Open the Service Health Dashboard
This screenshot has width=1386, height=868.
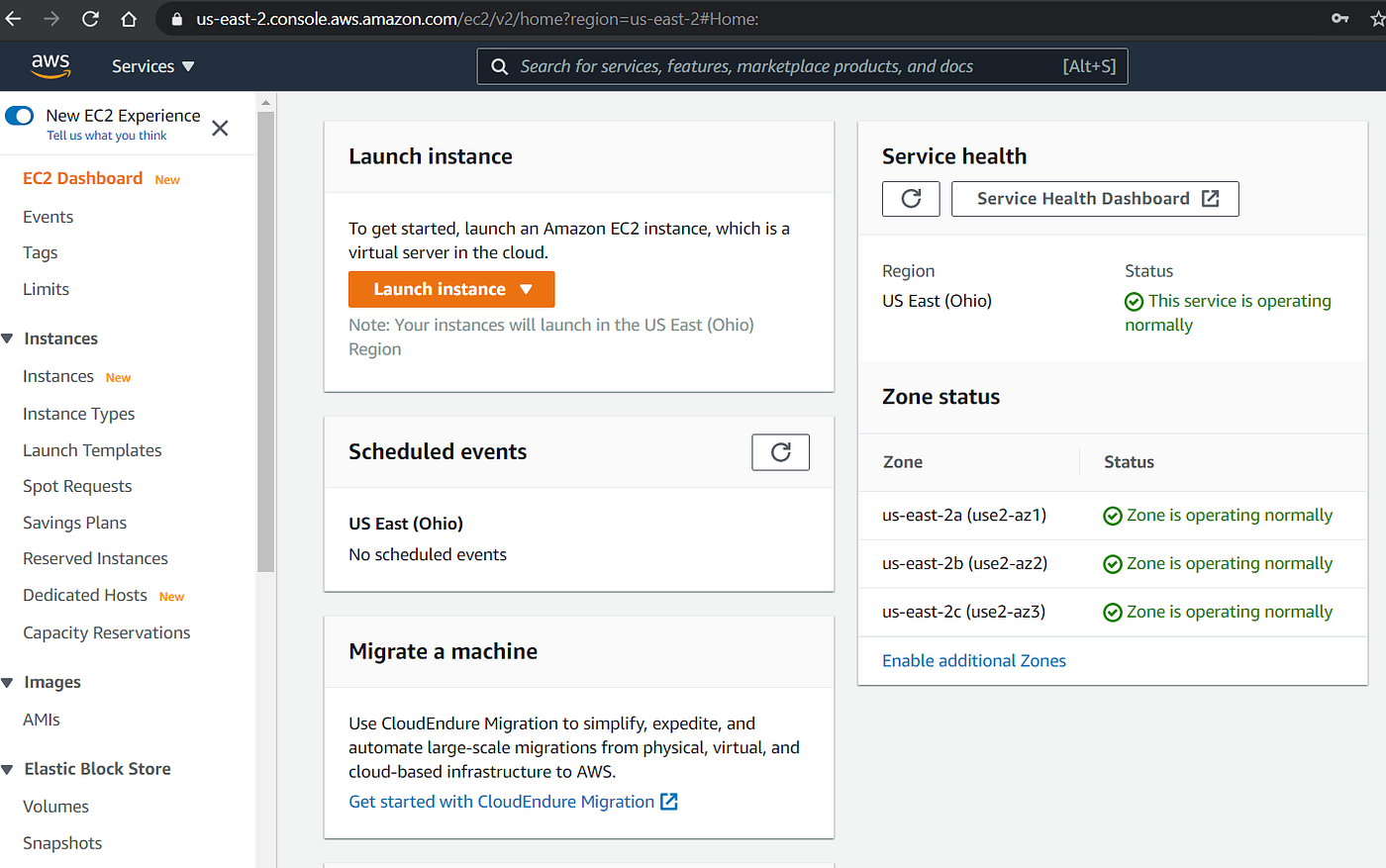point(1095,199)
